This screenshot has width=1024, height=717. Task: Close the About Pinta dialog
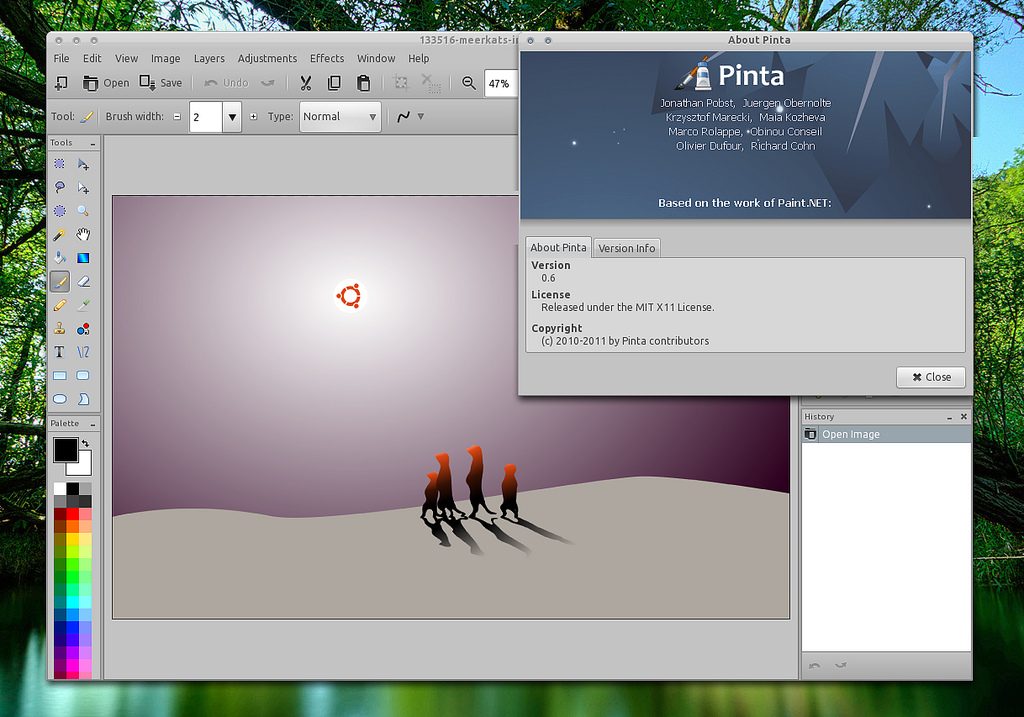tap(930, 377)
